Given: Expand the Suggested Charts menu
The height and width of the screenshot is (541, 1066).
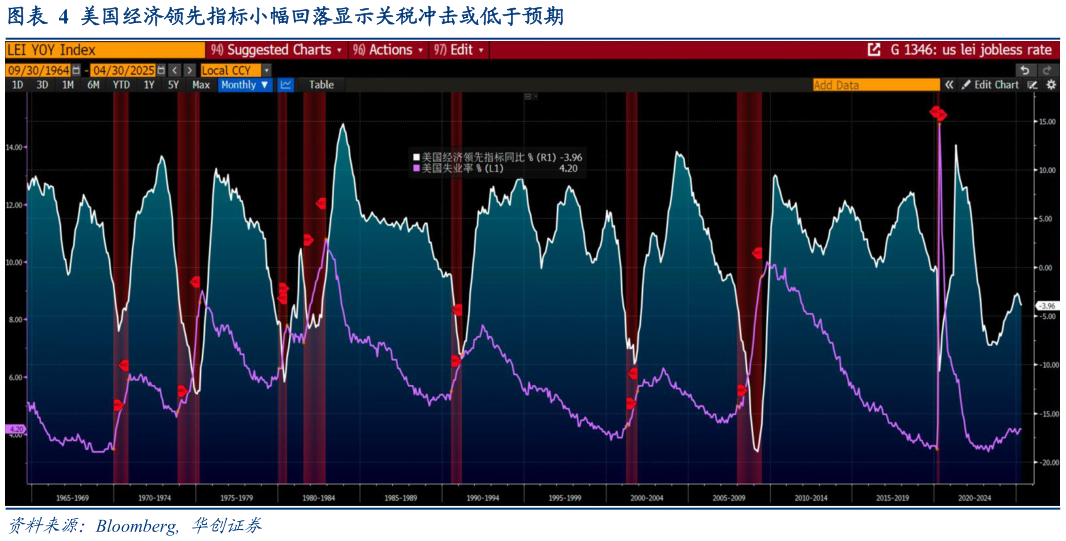Looking at the screenshot, I should (x=277, y=50).
